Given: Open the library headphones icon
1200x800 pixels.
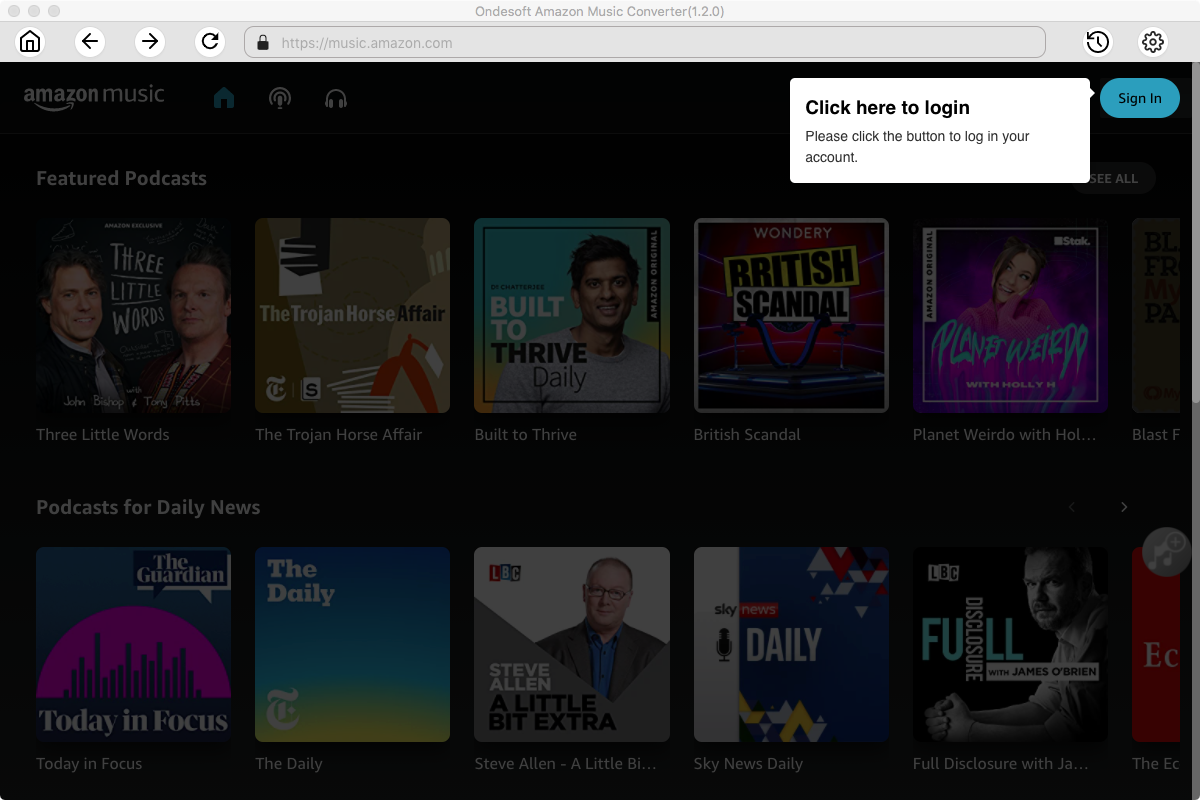Looking at the screenshot, I should (x=336, y=98).
